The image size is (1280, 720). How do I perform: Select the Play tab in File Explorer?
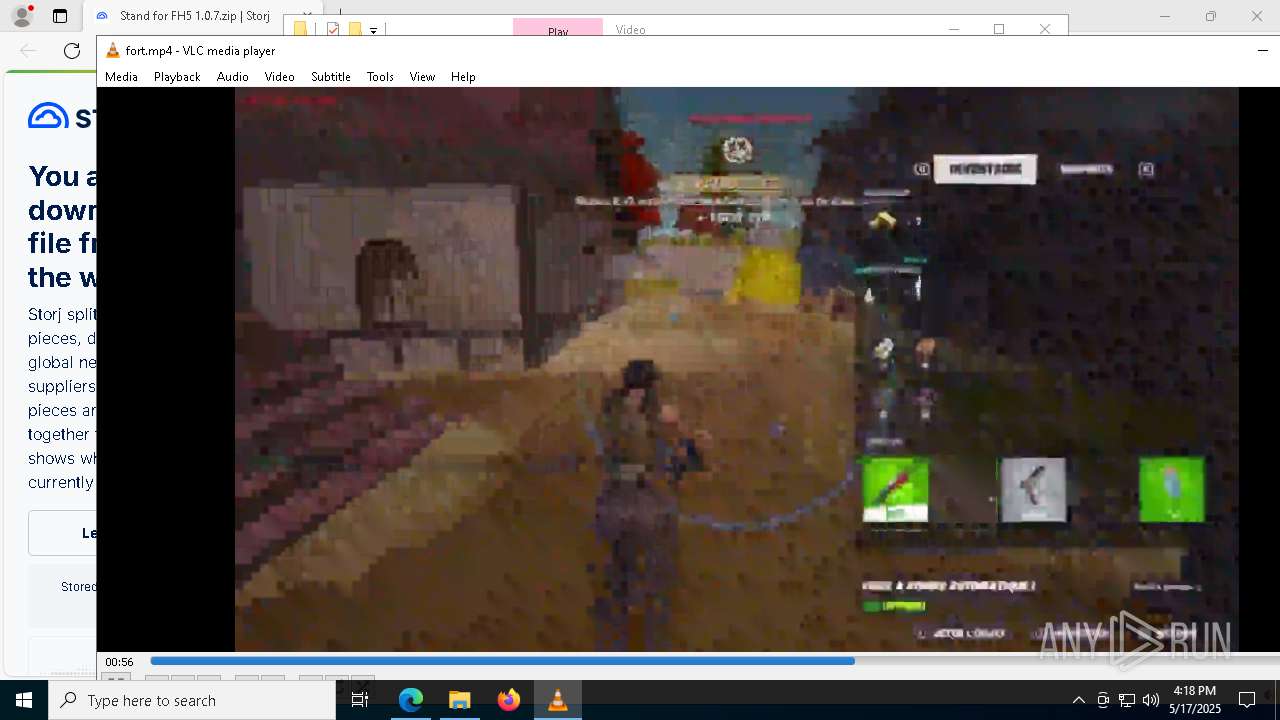pyautogui.click(x=558, y=30)
